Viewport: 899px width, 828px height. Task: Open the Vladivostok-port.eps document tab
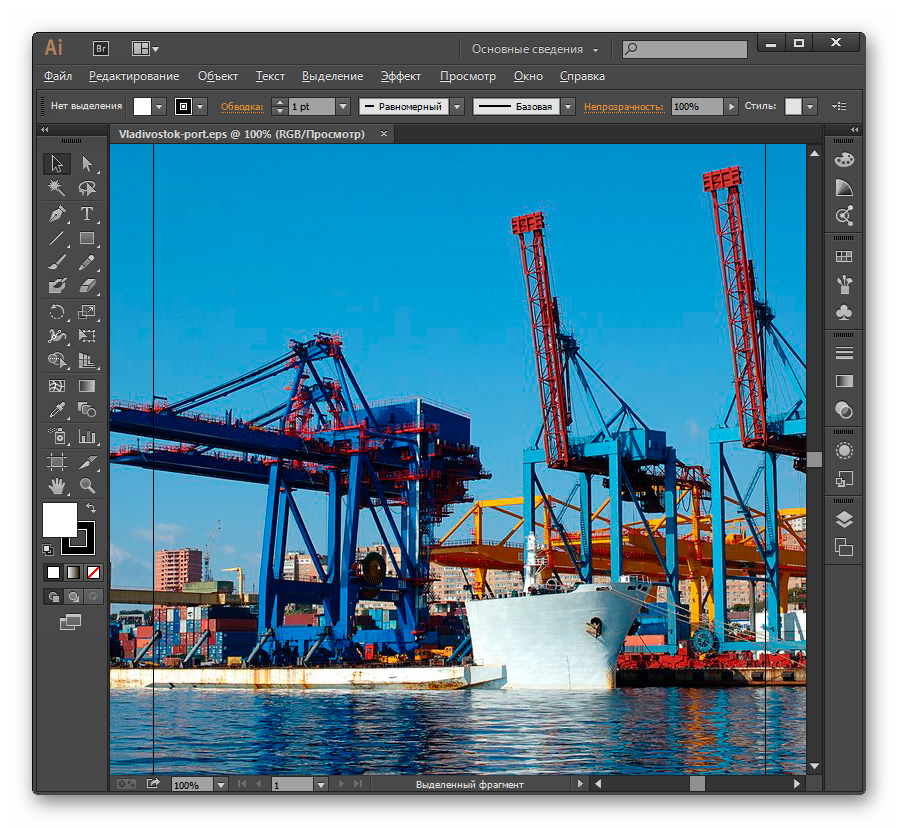[241, 133]
